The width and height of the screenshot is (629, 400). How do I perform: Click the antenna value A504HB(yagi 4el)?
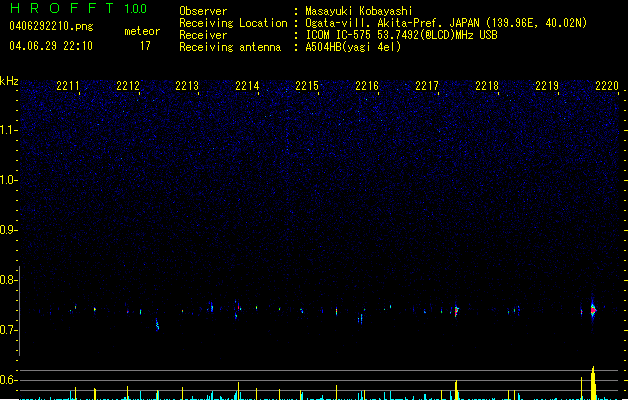[353, 47]
